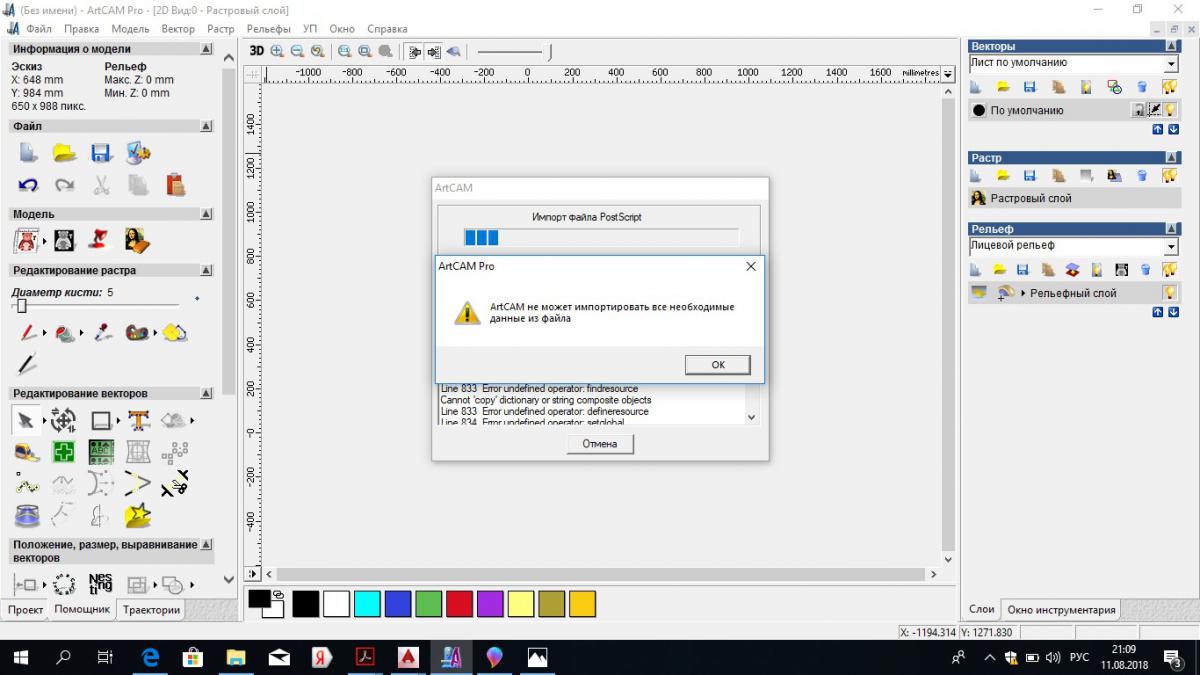Viewport: 1200px width, 675px height.
Task: Click the undo arrow icon
Action: [x=28, y=185]
